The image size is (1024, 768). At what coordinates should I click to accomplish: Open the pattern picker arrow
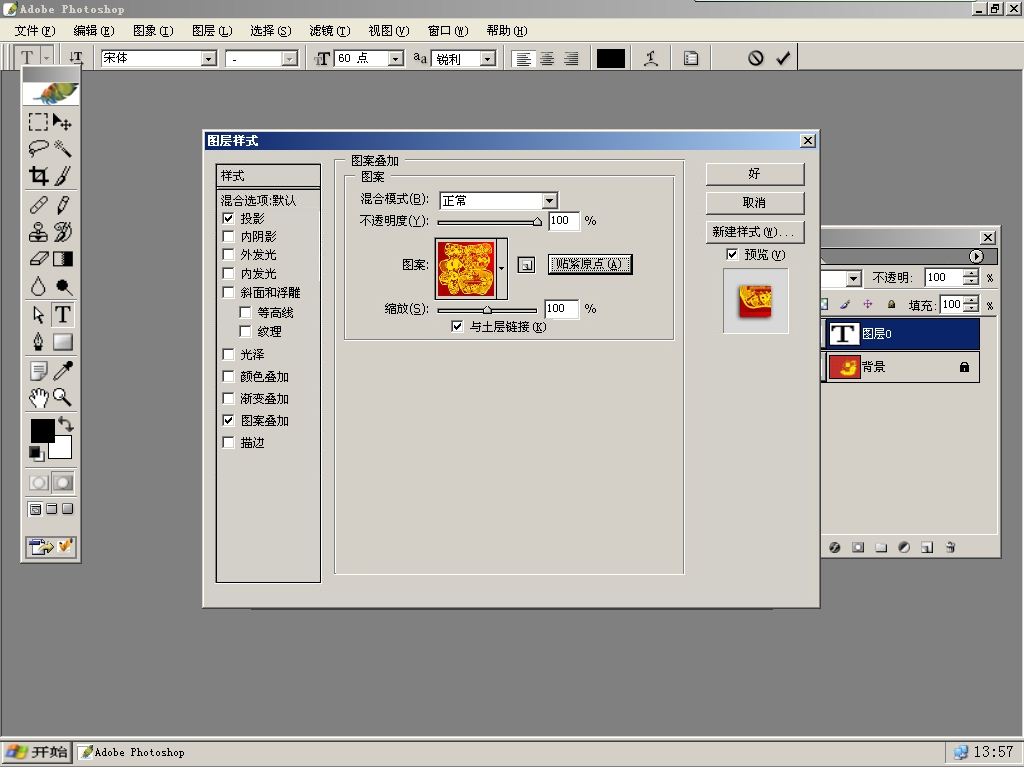pos(502,268)
